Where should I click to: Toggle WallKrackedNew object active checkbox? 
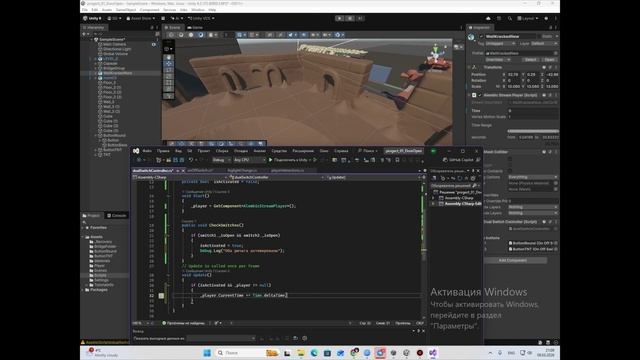[481, 37]
